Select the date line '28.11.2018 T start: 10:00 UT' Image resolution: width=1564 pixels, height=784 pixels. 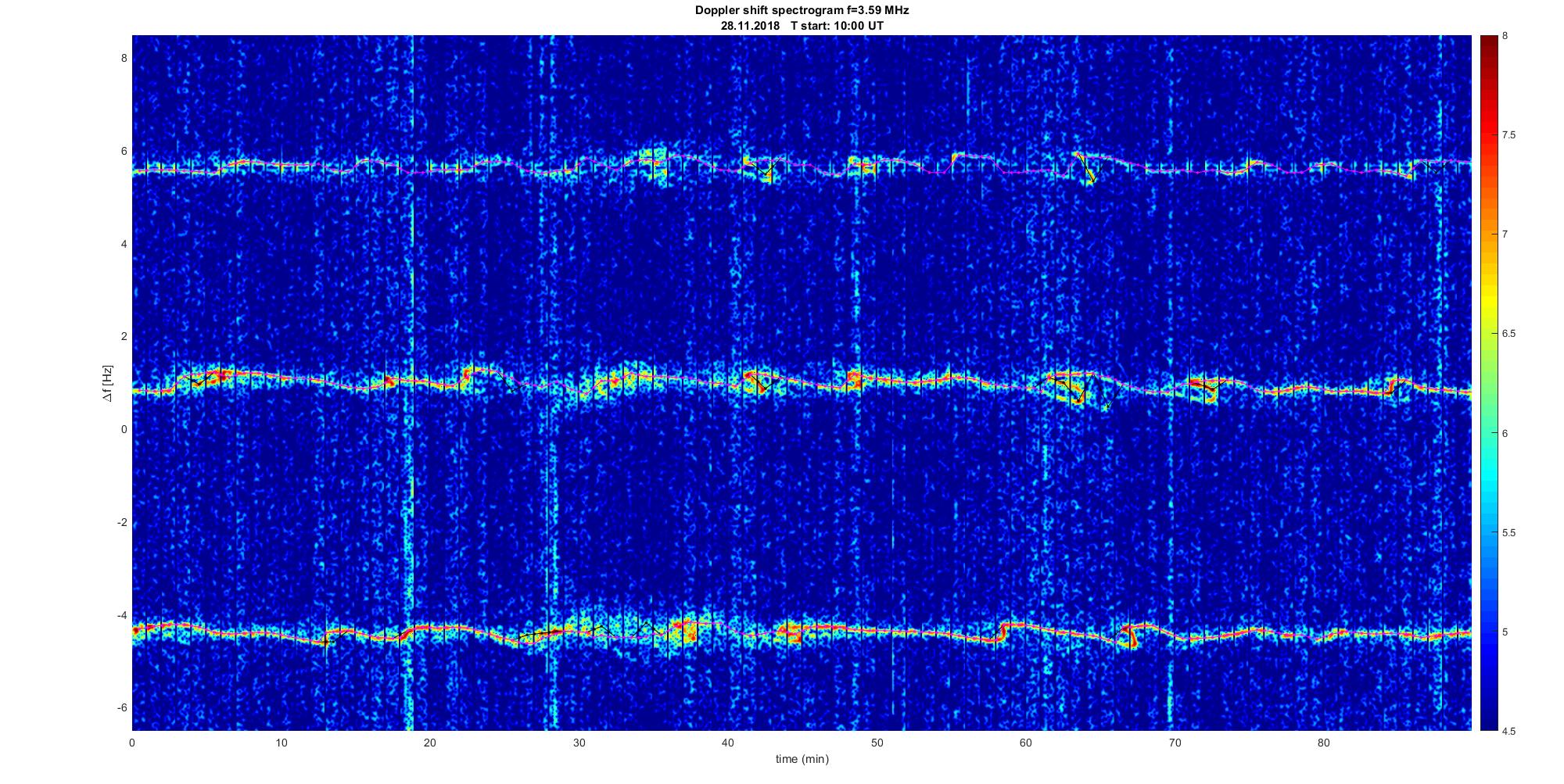pyautogui.click(x=802, y=26)
